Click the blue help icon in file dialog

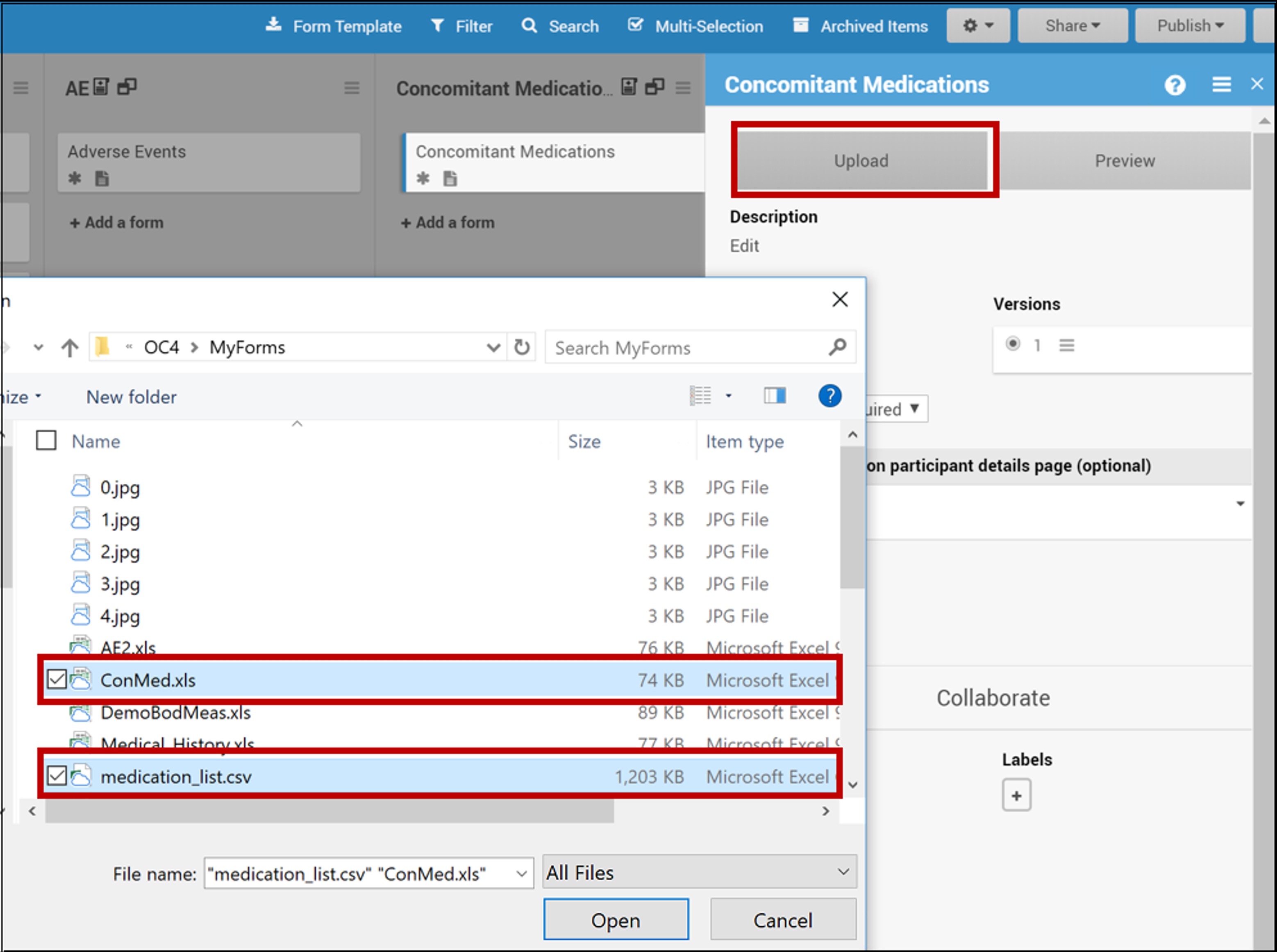(x=829, y=396)
